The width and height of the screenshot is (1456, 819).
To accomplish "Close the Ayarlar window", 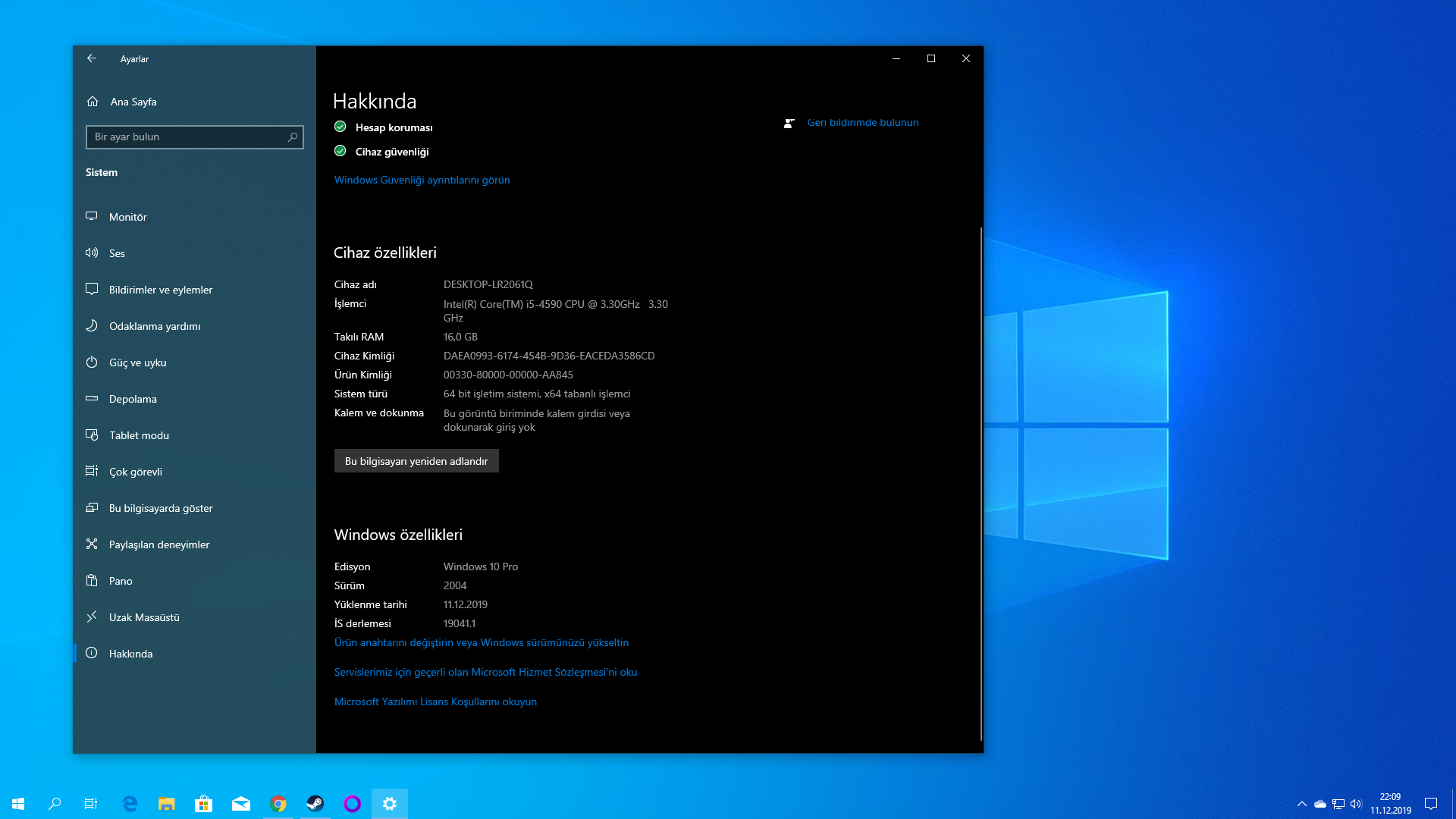I will 966,58.
